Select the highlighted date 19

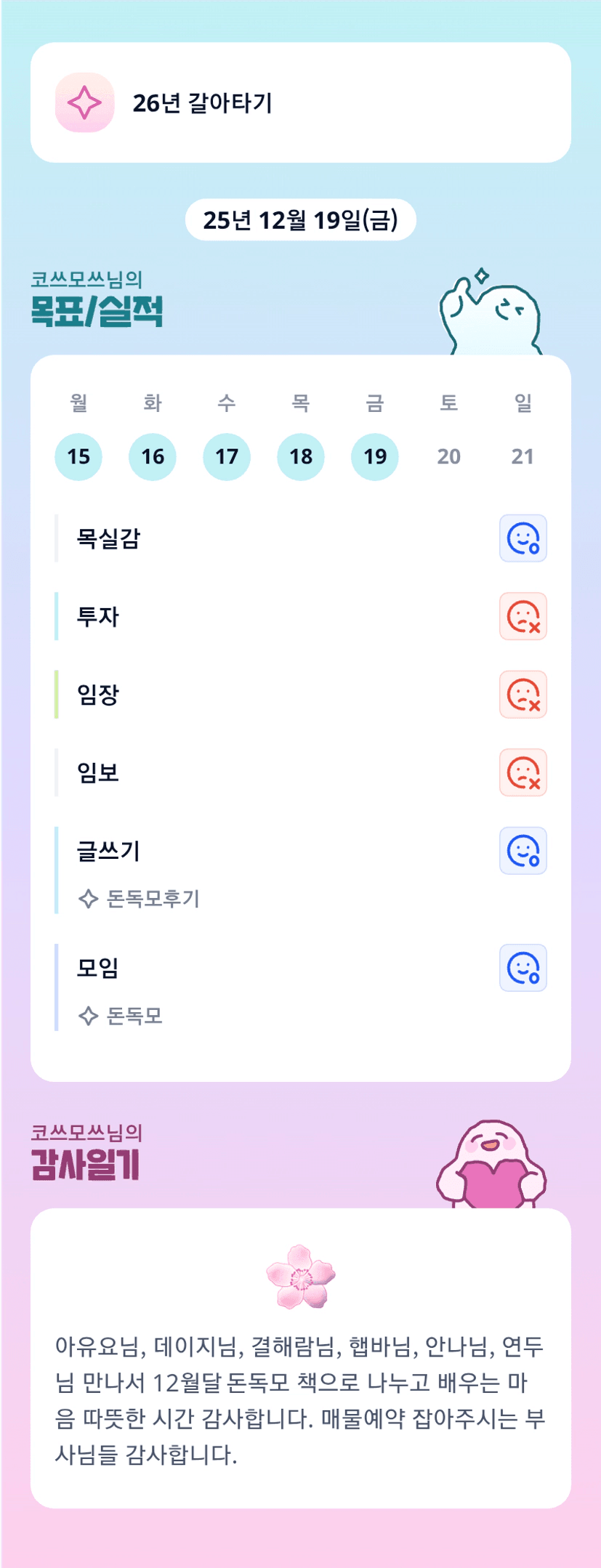pyautogui.click(x=375, y=456)
